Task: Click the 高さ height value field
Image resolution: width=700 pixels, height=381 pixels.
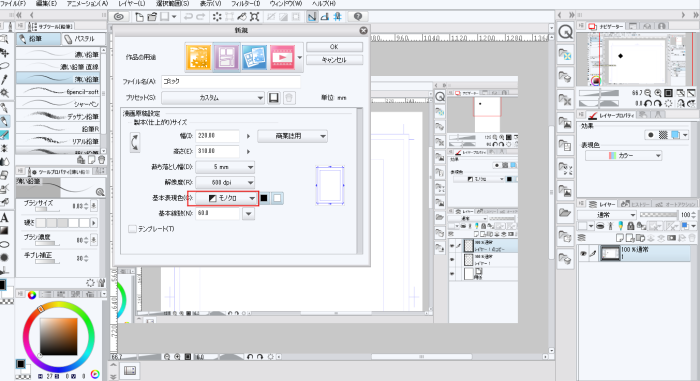Action: 217,151
